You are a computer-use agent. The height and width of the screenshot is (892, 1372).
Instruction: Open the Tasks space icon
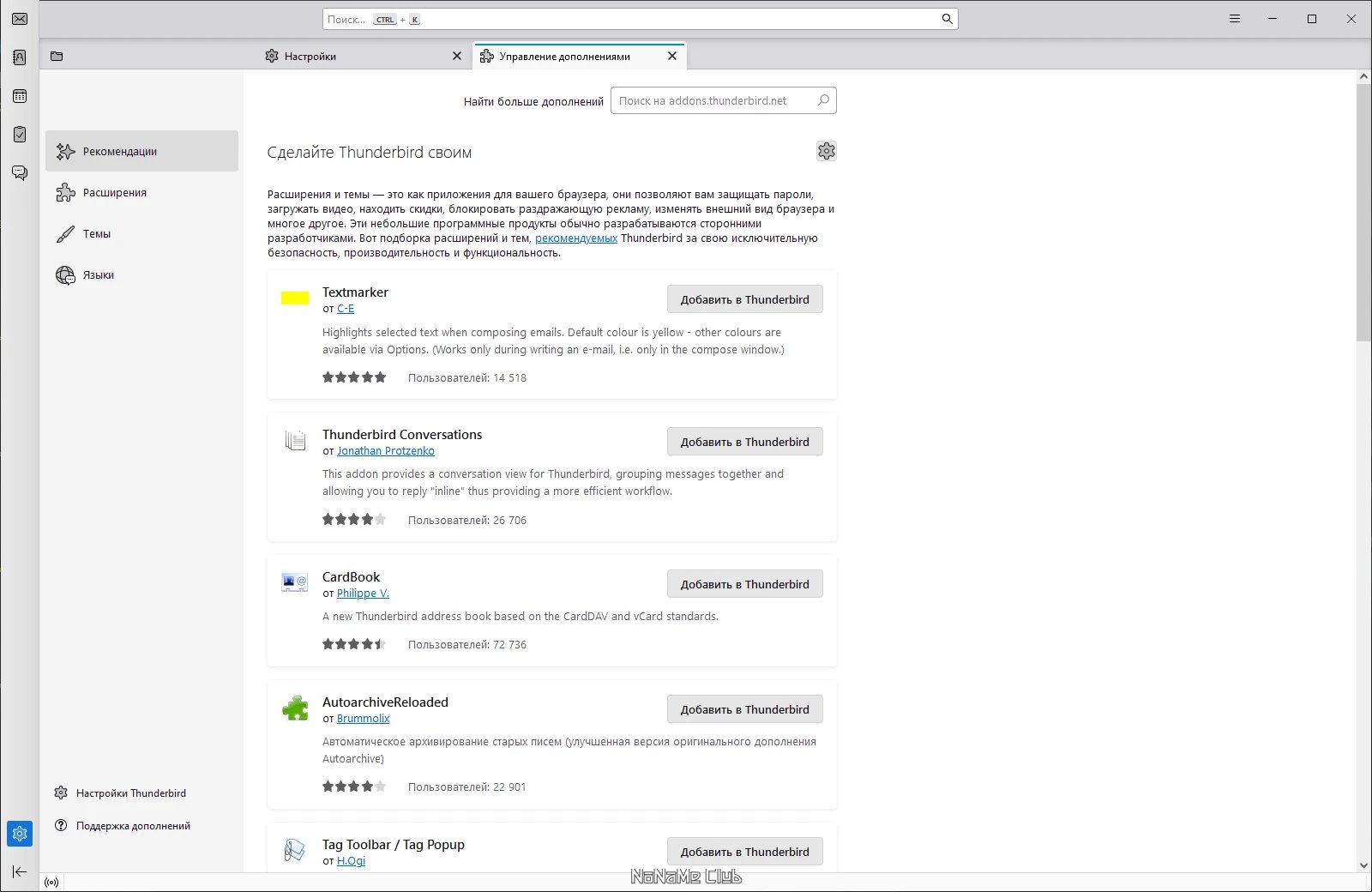[20, 135]
